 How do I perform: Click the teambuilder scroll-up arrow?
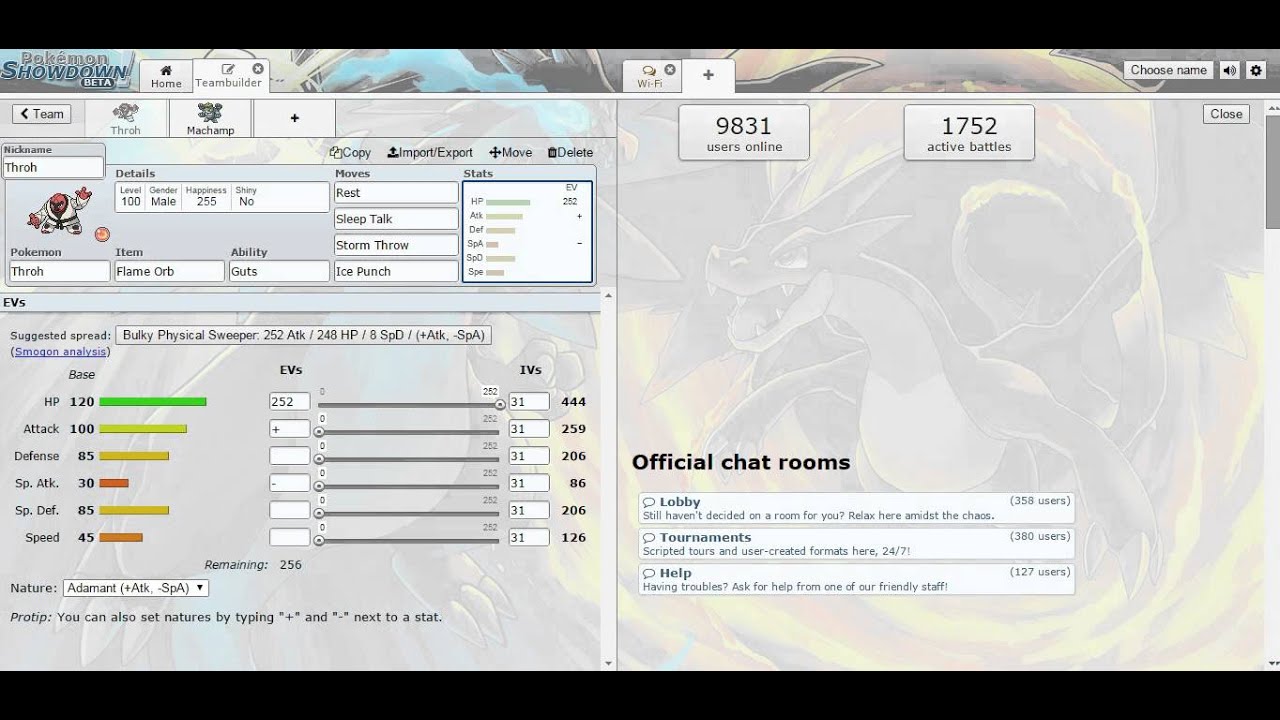tap(608, 296)
